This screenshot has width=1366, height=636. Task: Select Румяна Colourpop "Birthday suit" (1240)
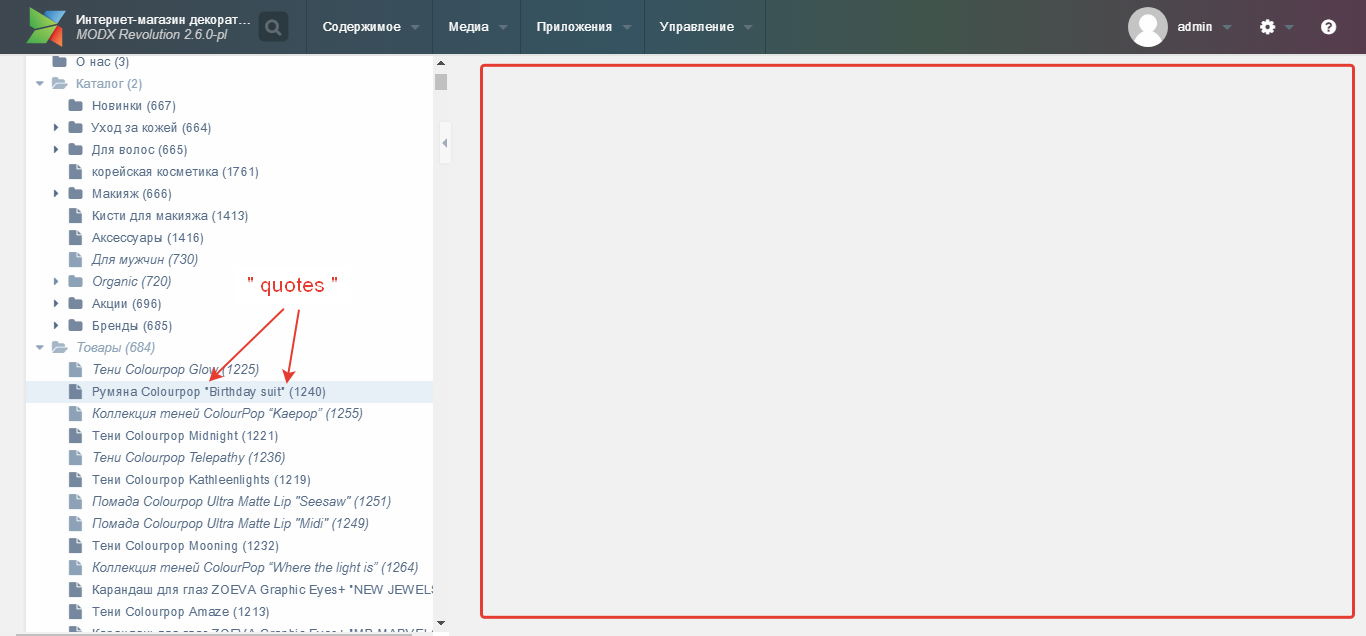[208, 391]
